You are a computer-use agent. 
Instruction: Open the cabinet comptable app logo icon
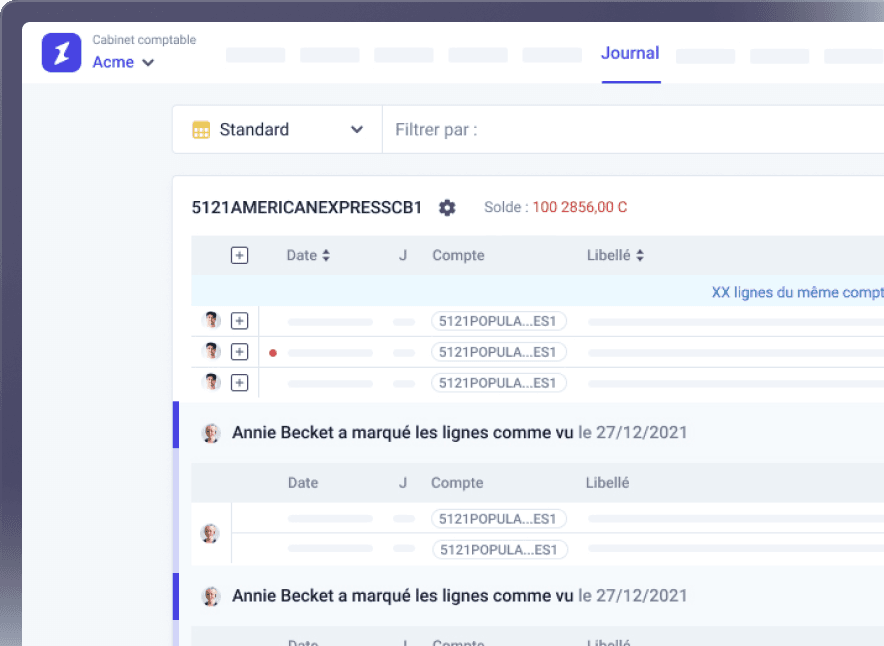click(61, 51)
